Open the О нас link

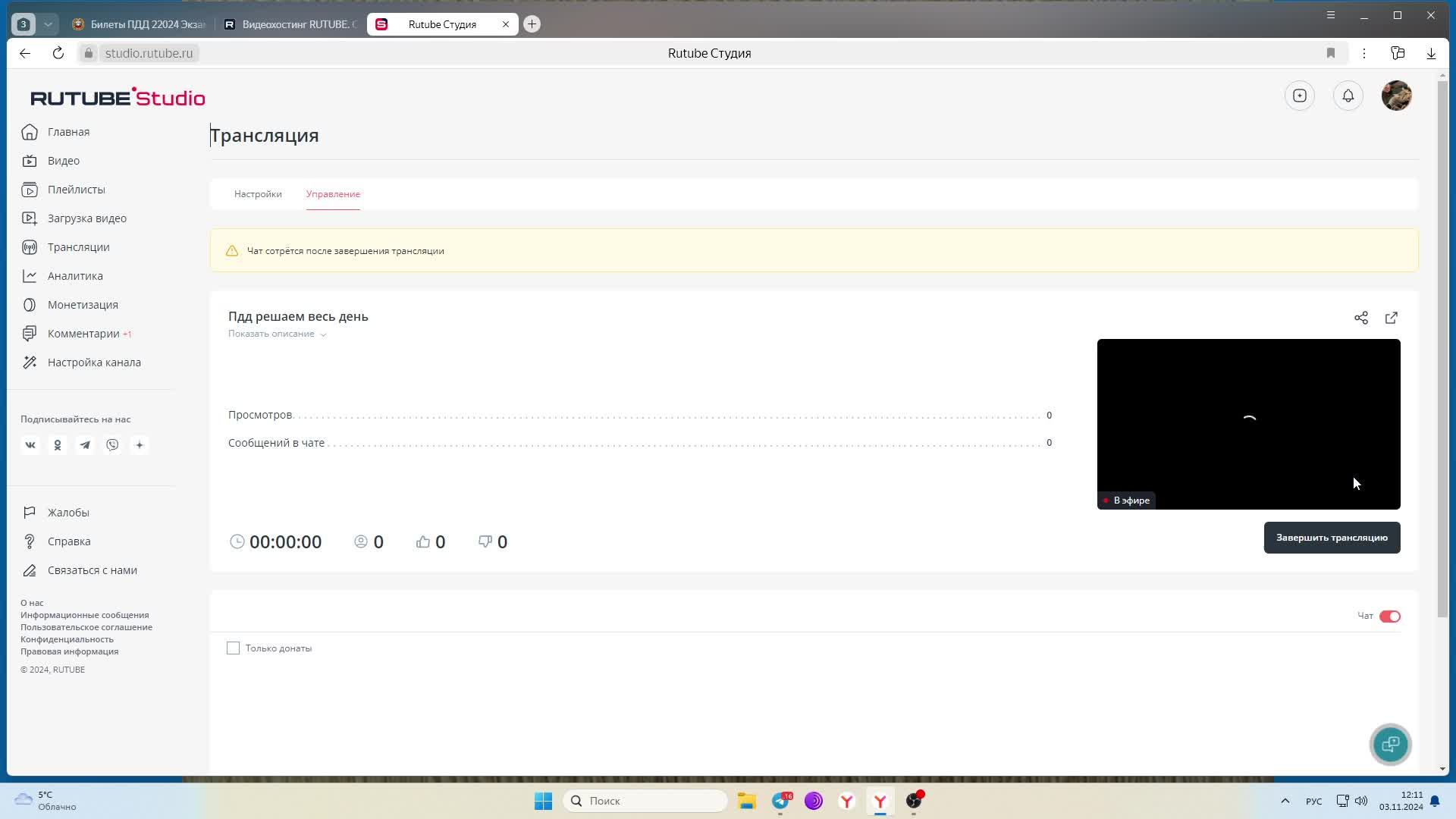32,603
